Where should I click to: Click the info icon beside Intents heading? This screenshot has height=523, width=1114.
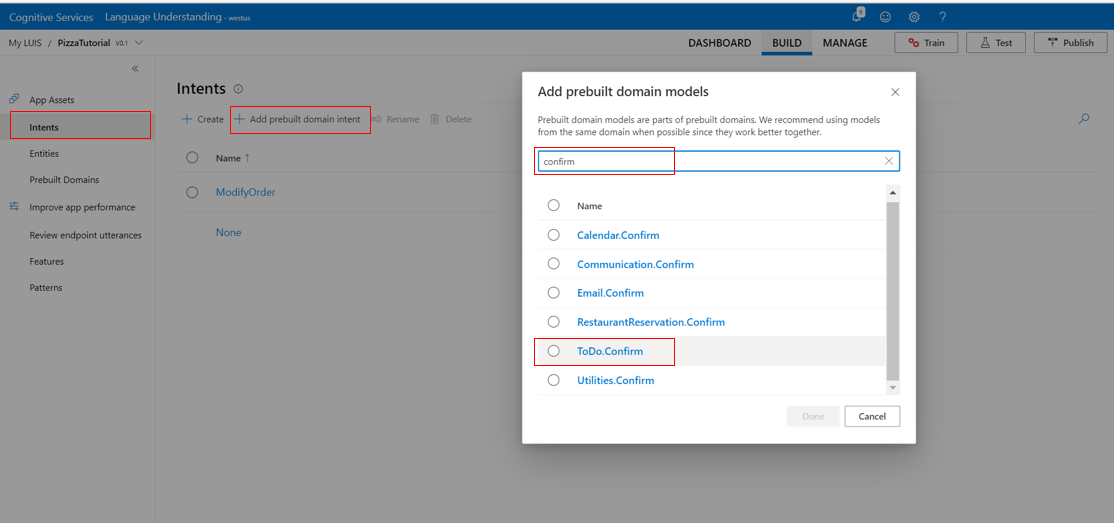238,89
